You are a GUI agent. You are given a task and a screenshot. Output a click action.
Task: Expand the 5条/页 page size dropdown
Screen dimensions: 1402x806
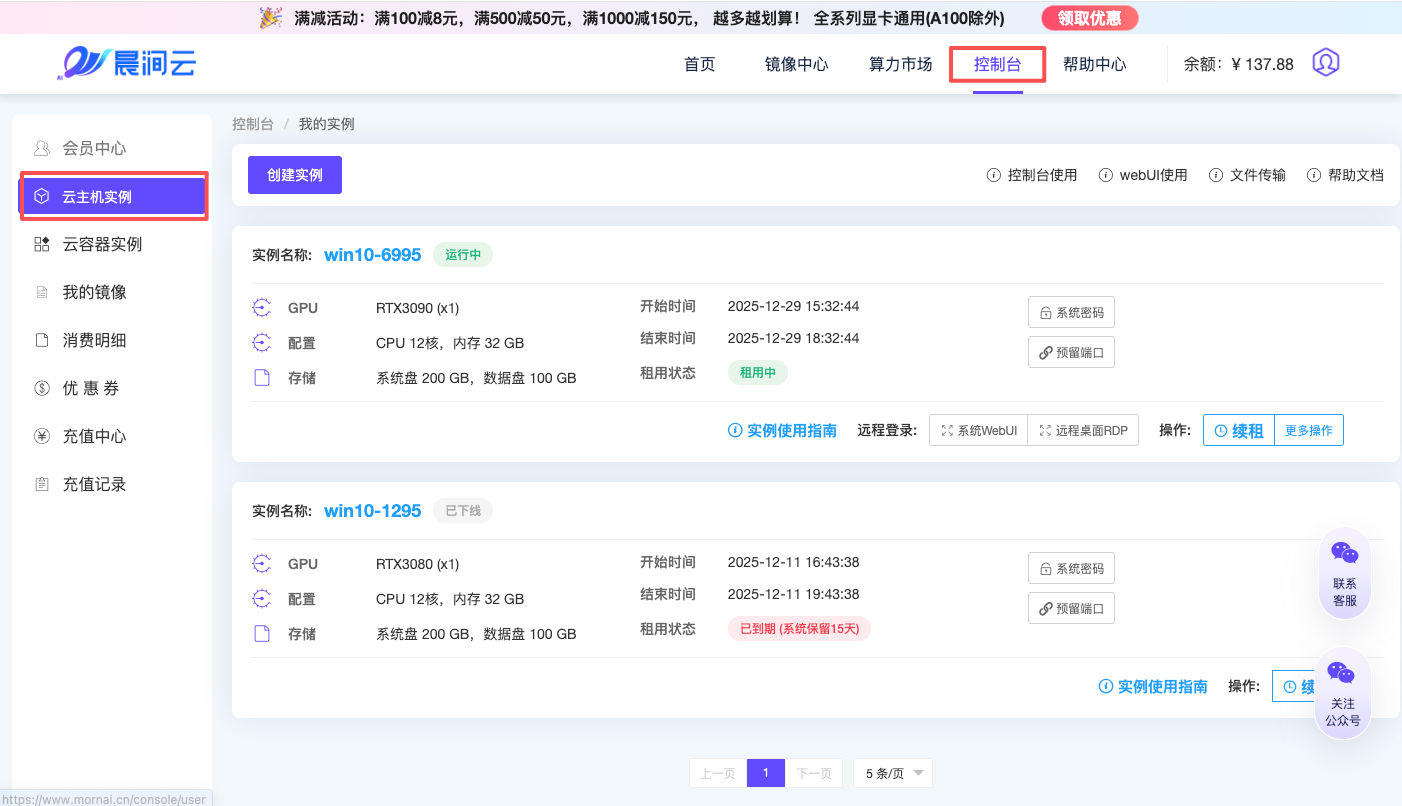coord(892,773)
